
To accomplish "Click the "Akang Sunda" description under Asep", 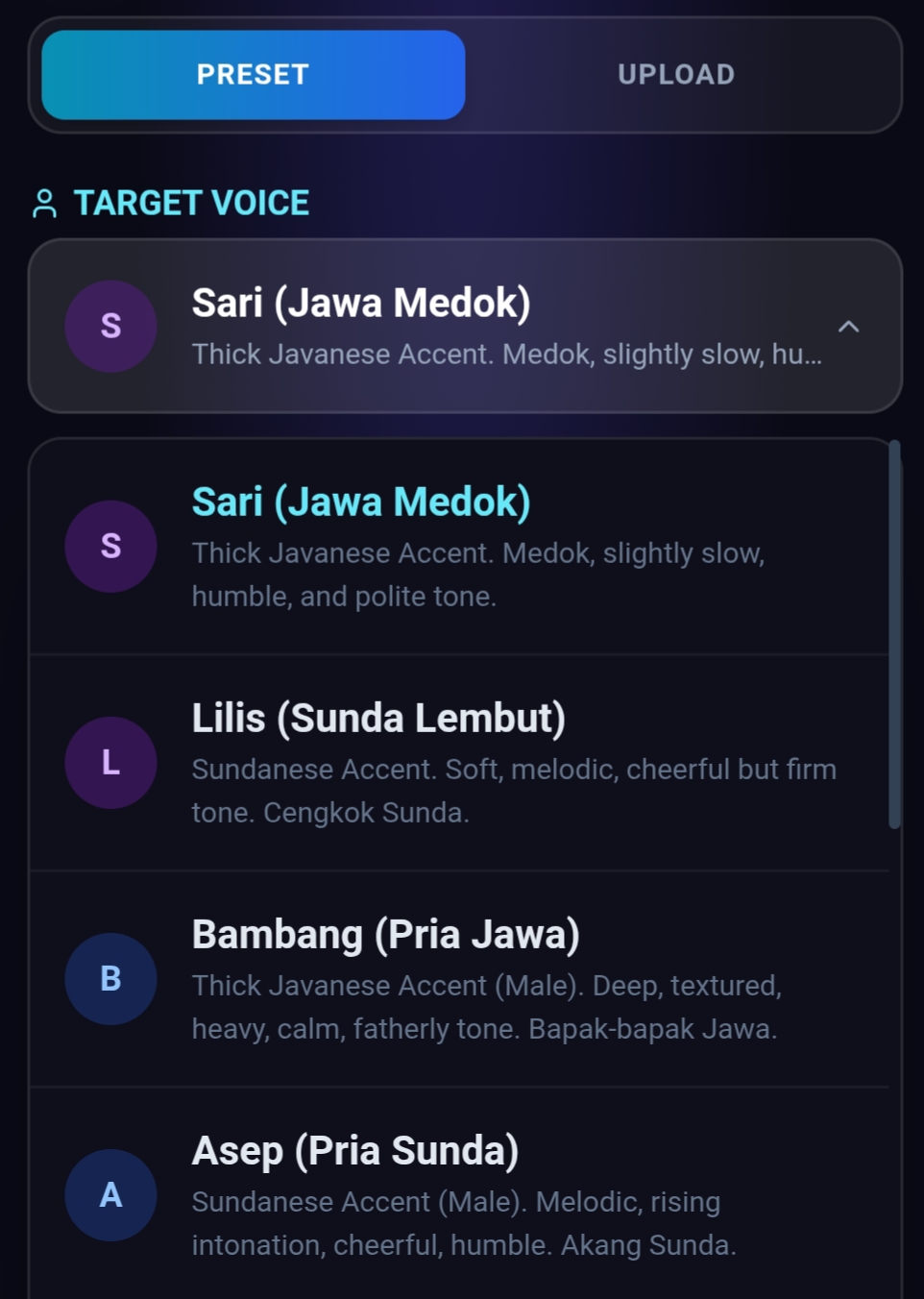I will tap(648, 1245).
